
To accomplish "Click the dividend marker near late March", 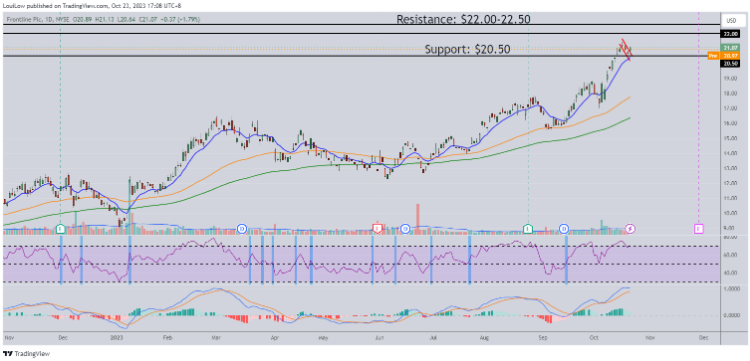I will coord(242,229).
